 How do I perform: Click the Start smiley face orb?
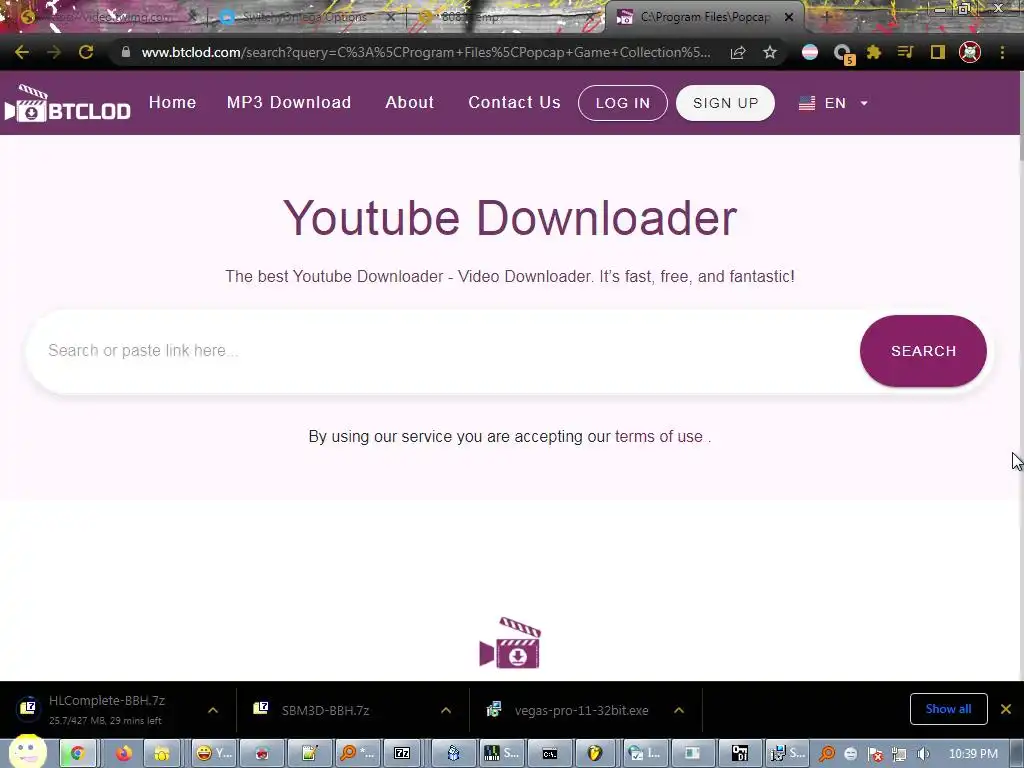(x=27, y=752)
